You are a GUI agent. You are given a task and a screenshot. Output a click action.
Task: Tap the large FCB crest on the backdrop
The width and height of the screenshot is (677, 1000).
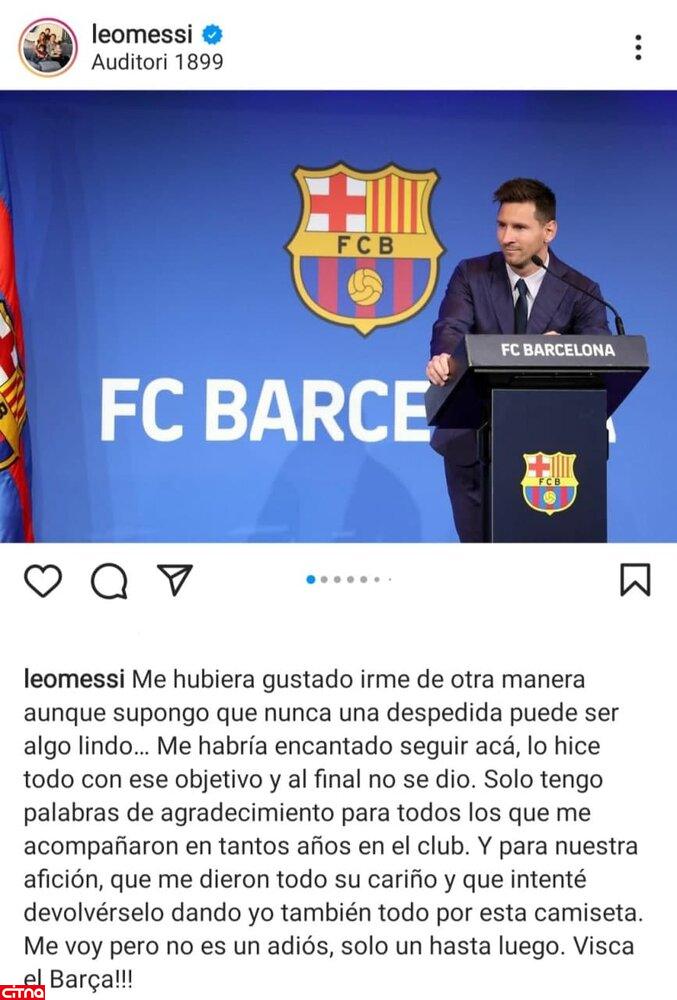click(x=364, y=247)
